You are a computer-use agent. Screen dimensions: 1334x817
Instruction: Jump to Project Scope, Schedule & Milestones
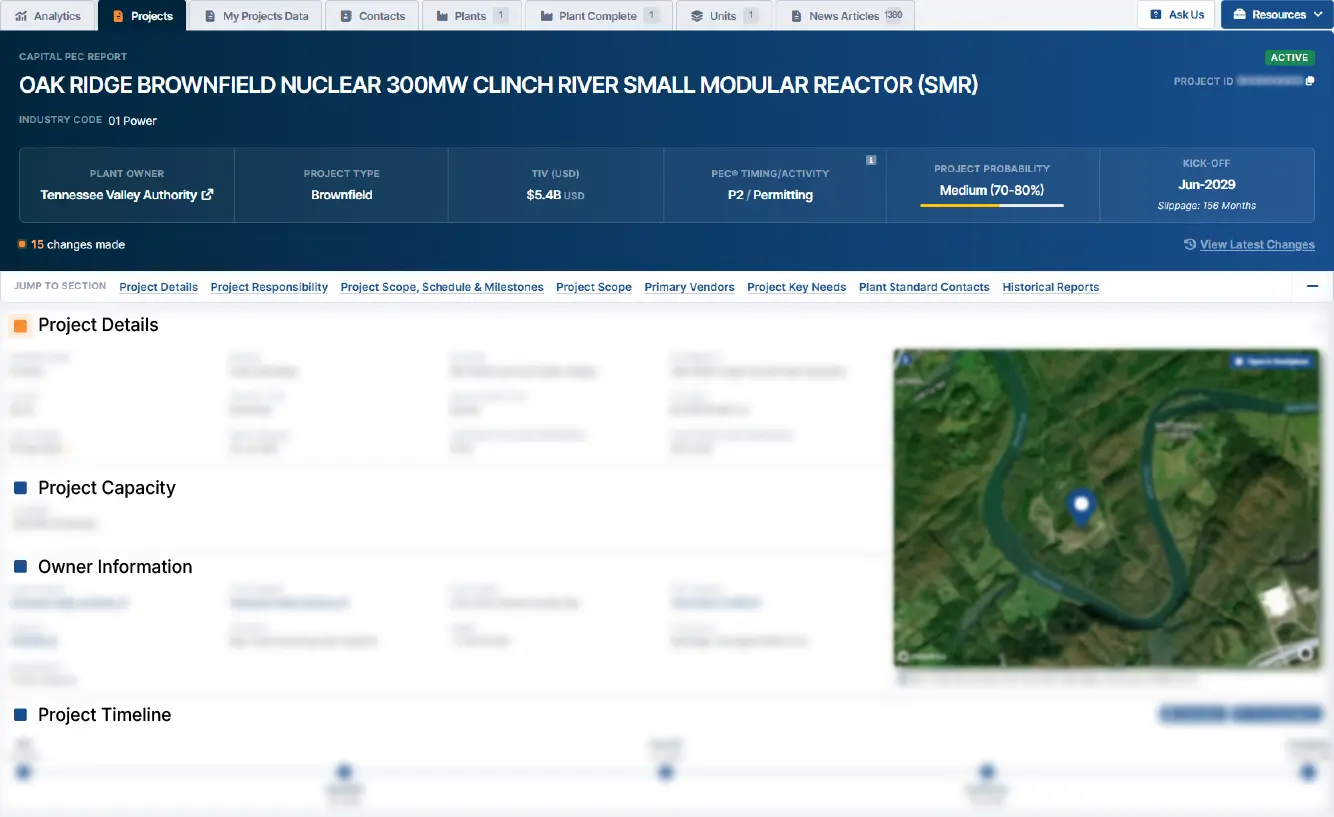pyautogui.click(x=442, y=287)
